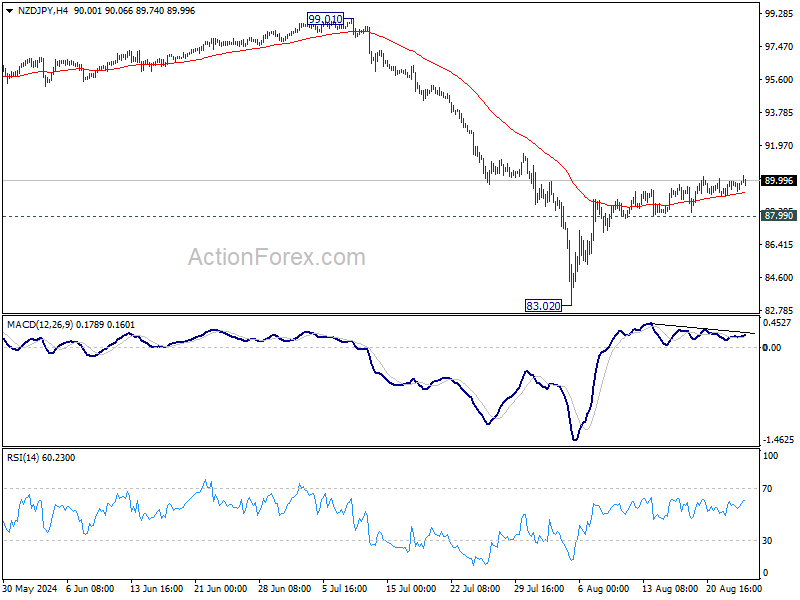This screenshot has height=600, width=800.
Task: Select the 13 Jun 16:00 time label
Action: (157, 589)
